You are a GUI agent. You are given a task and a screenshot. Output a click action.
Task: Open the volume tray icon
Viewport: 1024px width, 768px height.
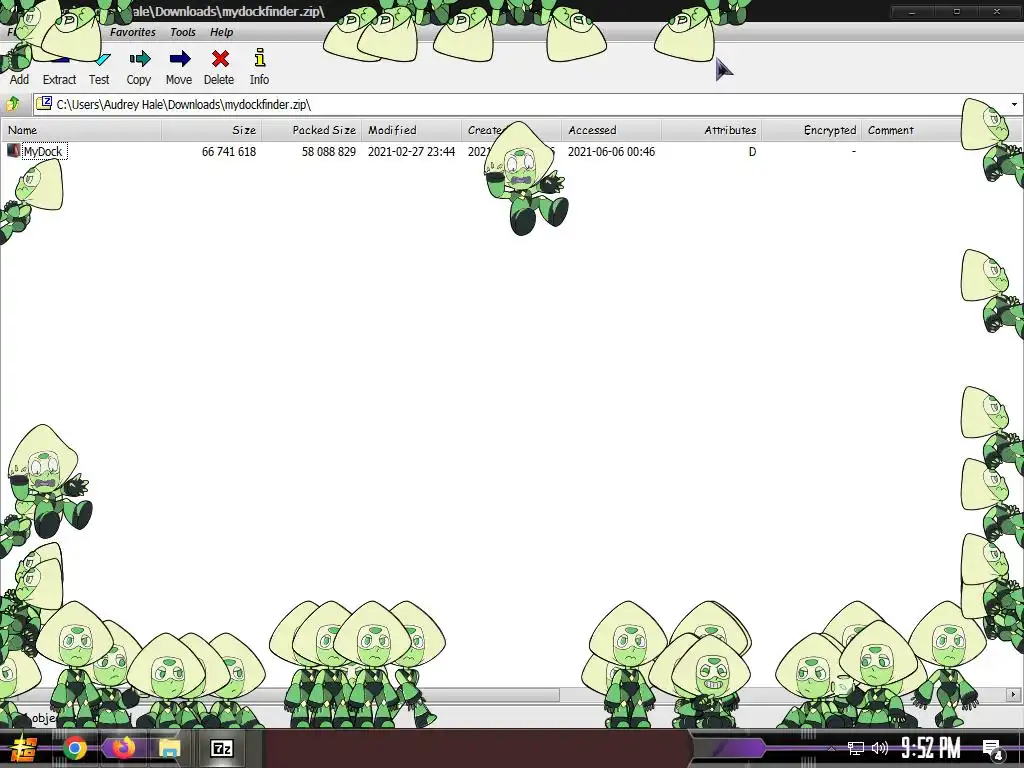coord(880,748)
